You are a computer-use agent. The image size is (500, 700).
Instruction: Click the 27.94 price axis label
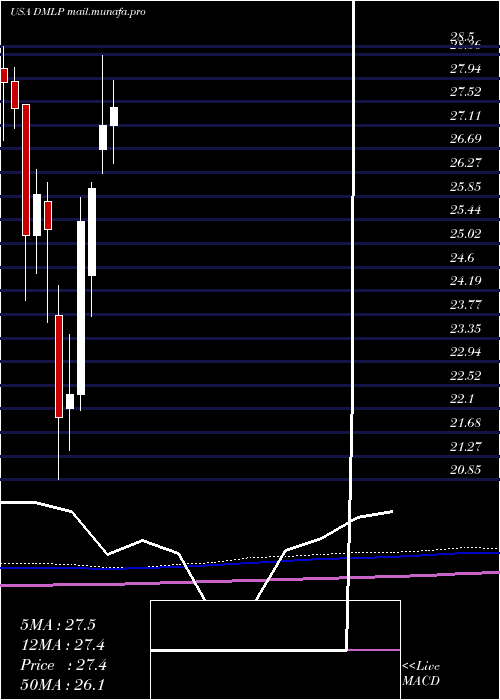click(x=465, y=69)
